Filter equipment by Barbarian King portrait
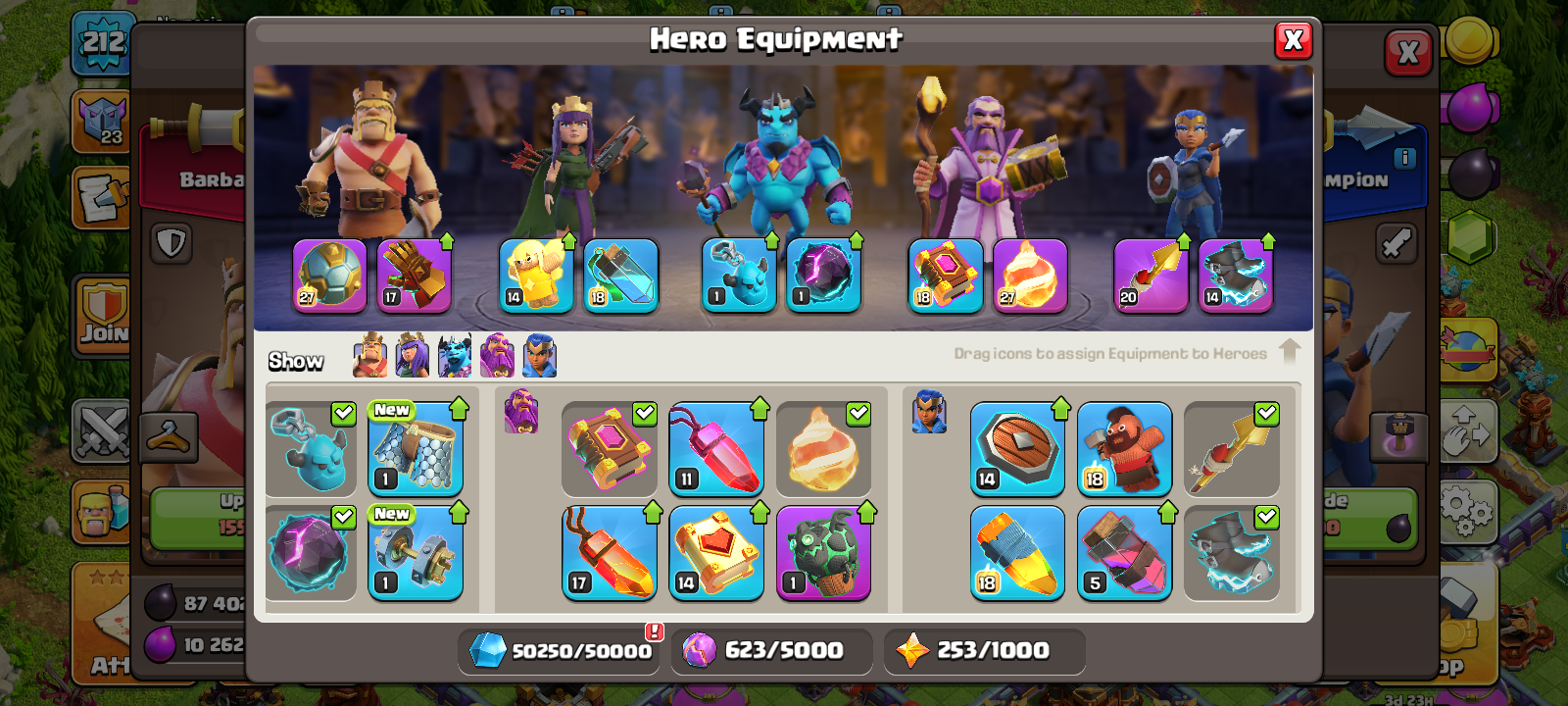Image resolution: width=1568 pixels, height=706 pixels. tap(369, 355)
